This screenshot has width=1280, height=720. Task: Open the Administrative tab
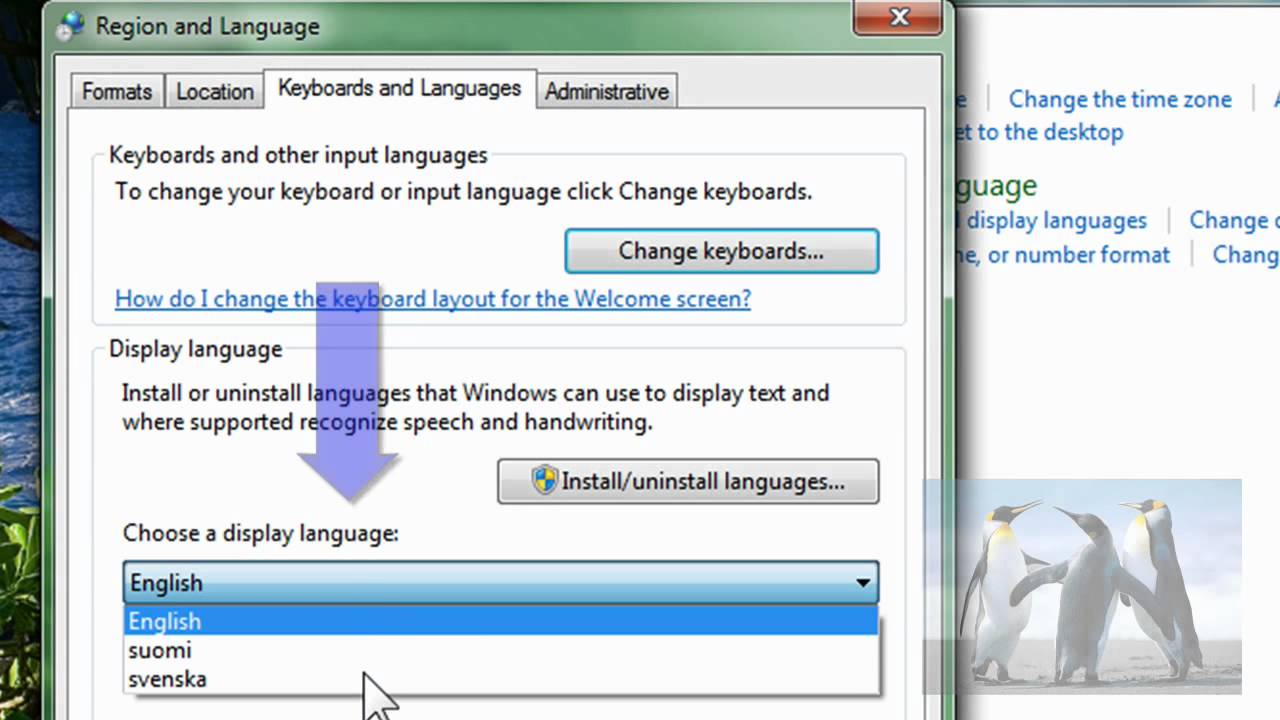606,91
